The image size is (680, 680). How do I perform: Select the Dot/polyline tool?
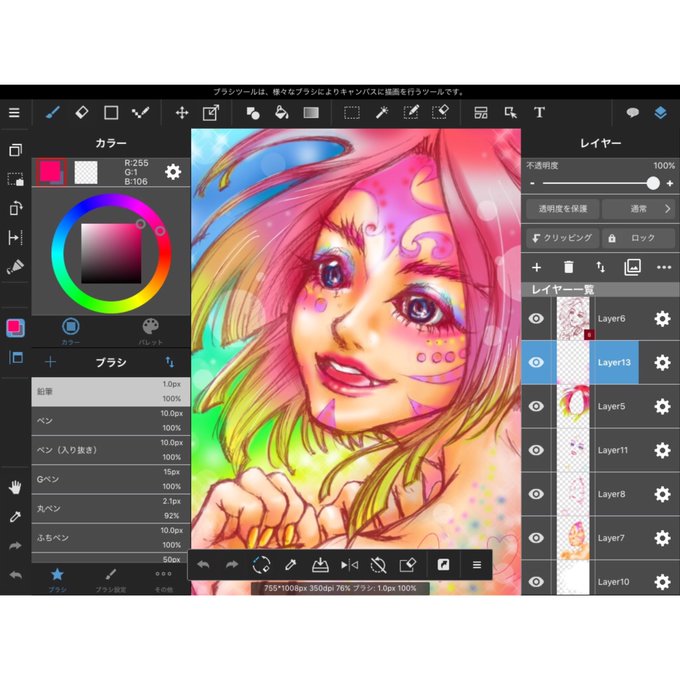coord(141,113)
